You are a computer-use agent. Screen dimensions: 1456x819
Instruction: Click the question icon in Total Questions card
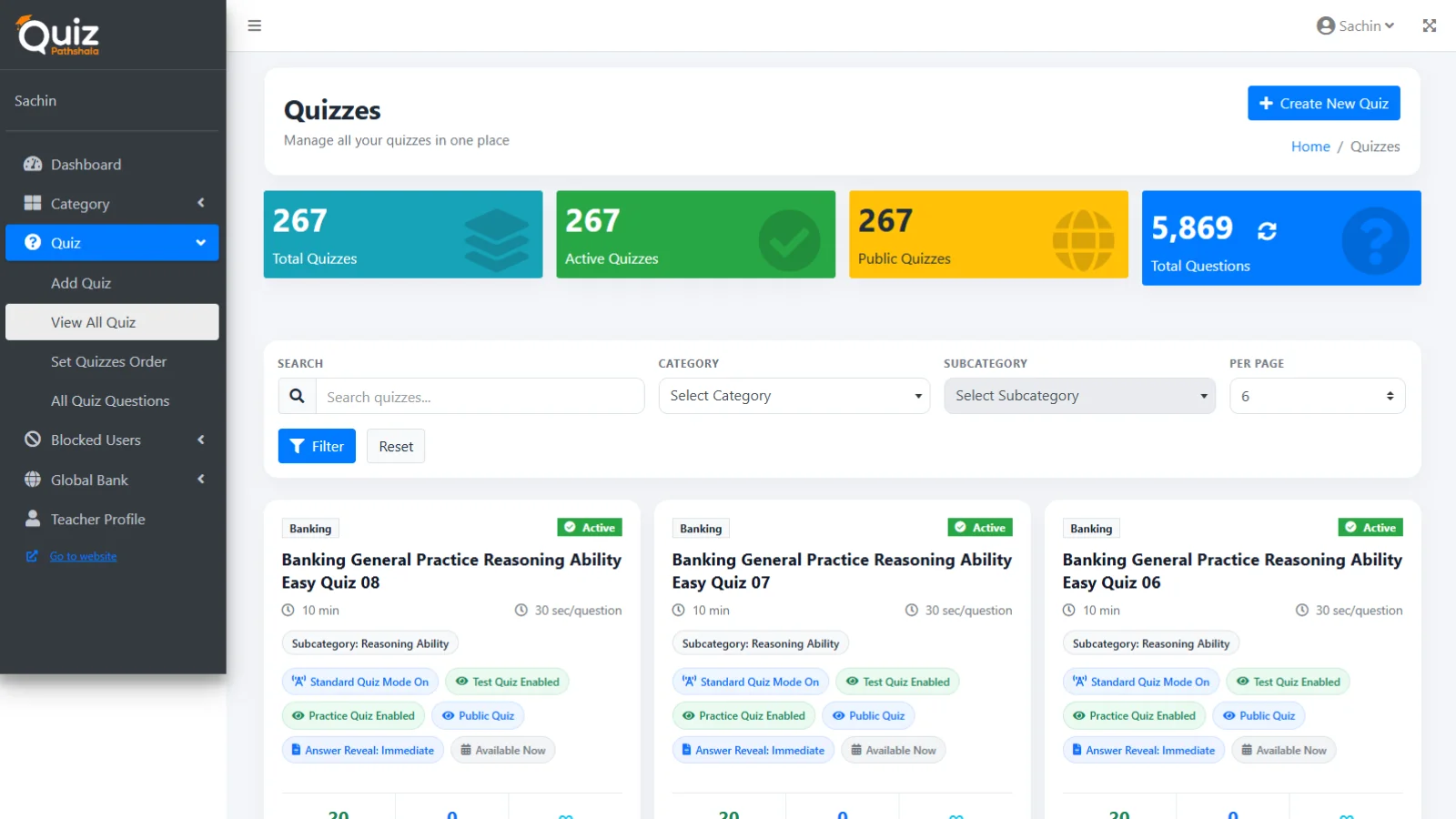1375,240
